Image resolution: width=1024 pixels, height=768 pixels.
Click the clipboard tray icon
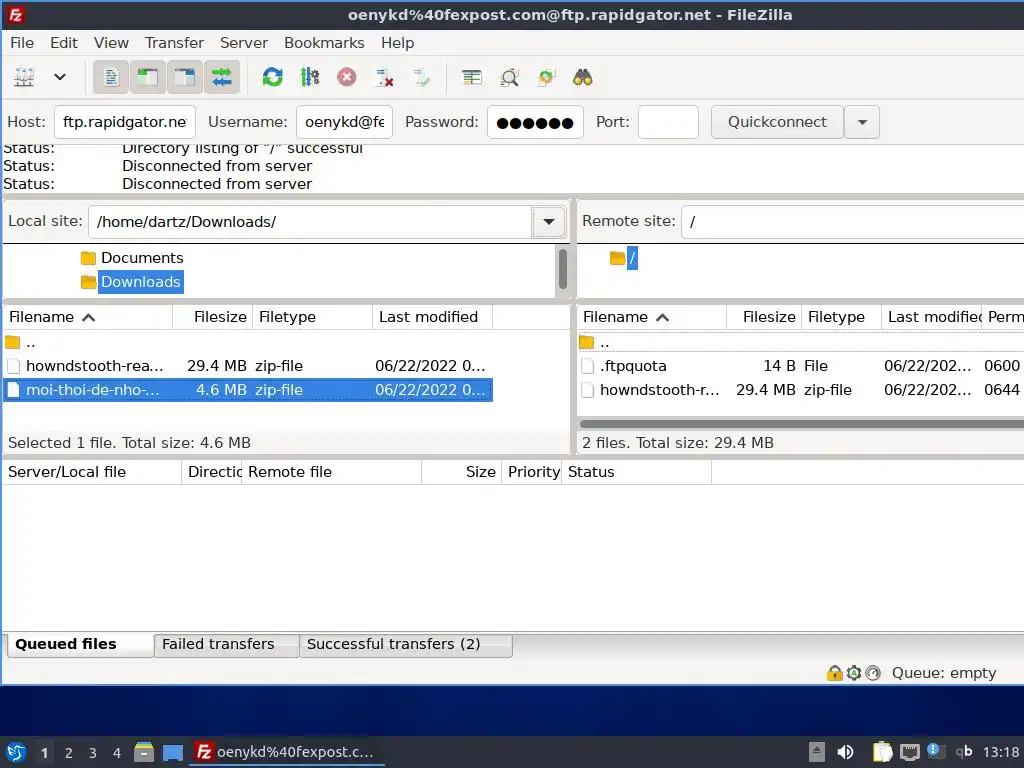coord(882,752)
